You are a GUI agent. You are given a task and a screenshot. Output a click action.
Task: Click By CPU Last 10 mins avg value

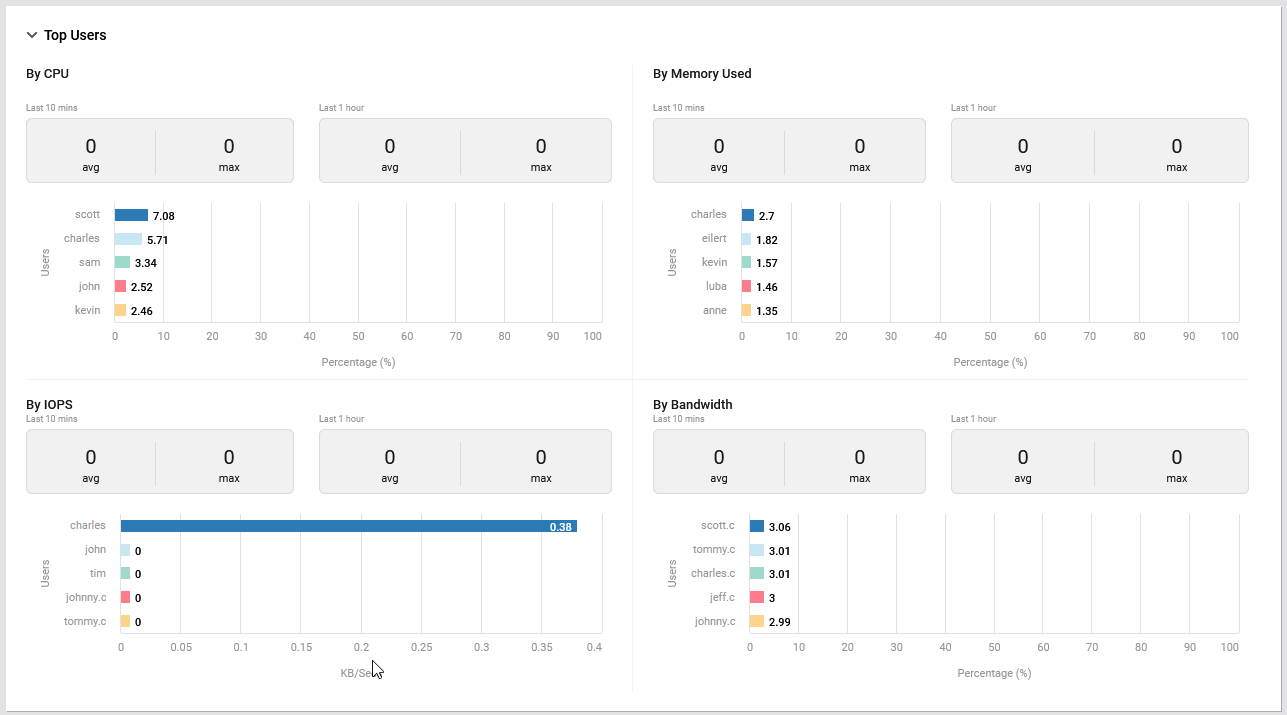coord(91,147)
